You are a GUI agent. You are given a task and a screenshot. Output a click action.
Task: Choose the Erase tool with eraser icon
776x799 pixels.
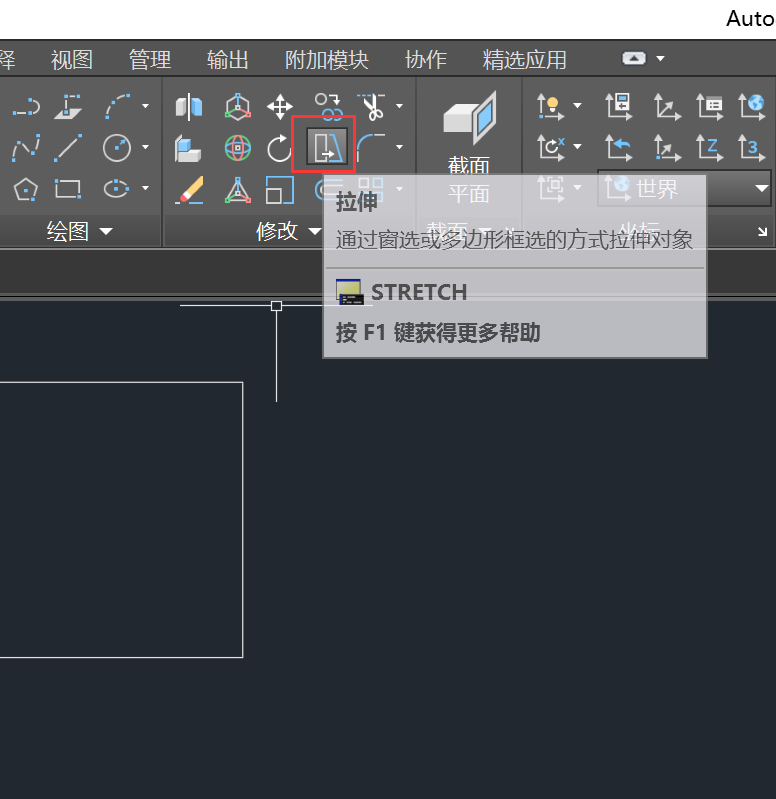[x=189, y=190]
